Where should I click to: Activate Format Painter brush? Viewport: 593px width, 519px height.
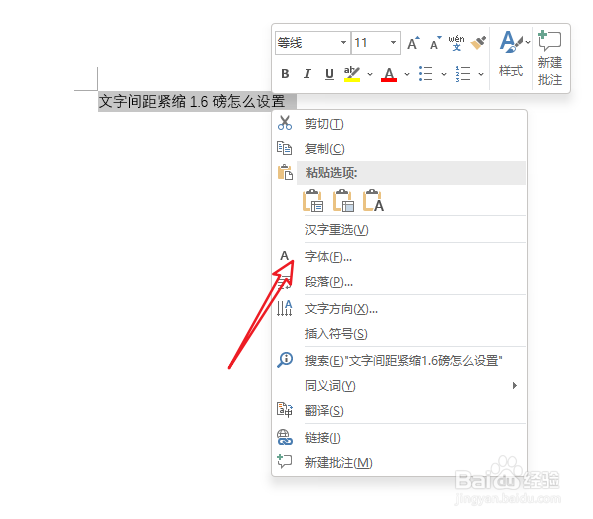(478, 43)
